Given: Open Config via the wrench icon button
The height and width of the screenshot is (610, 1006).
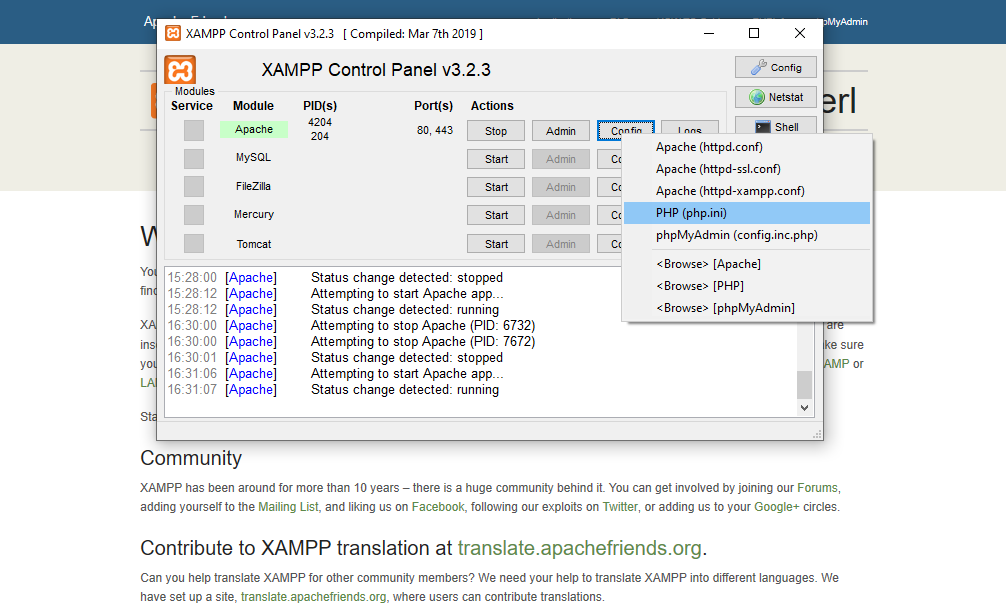Looking at the screenshot, I should [x=776, y=67].
